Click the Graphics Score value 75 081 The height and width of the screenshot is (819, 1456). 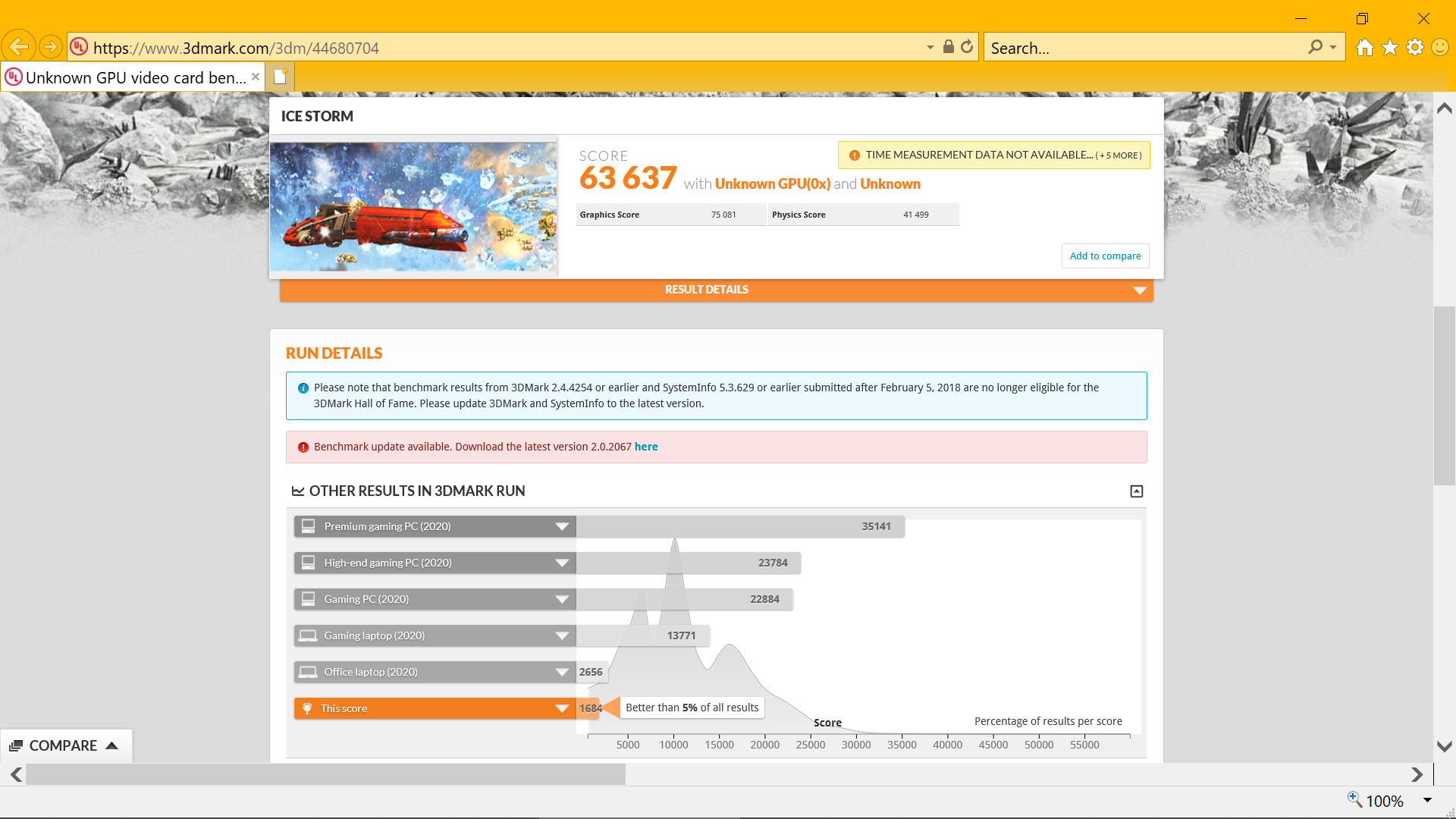click(x=723, y=215)
